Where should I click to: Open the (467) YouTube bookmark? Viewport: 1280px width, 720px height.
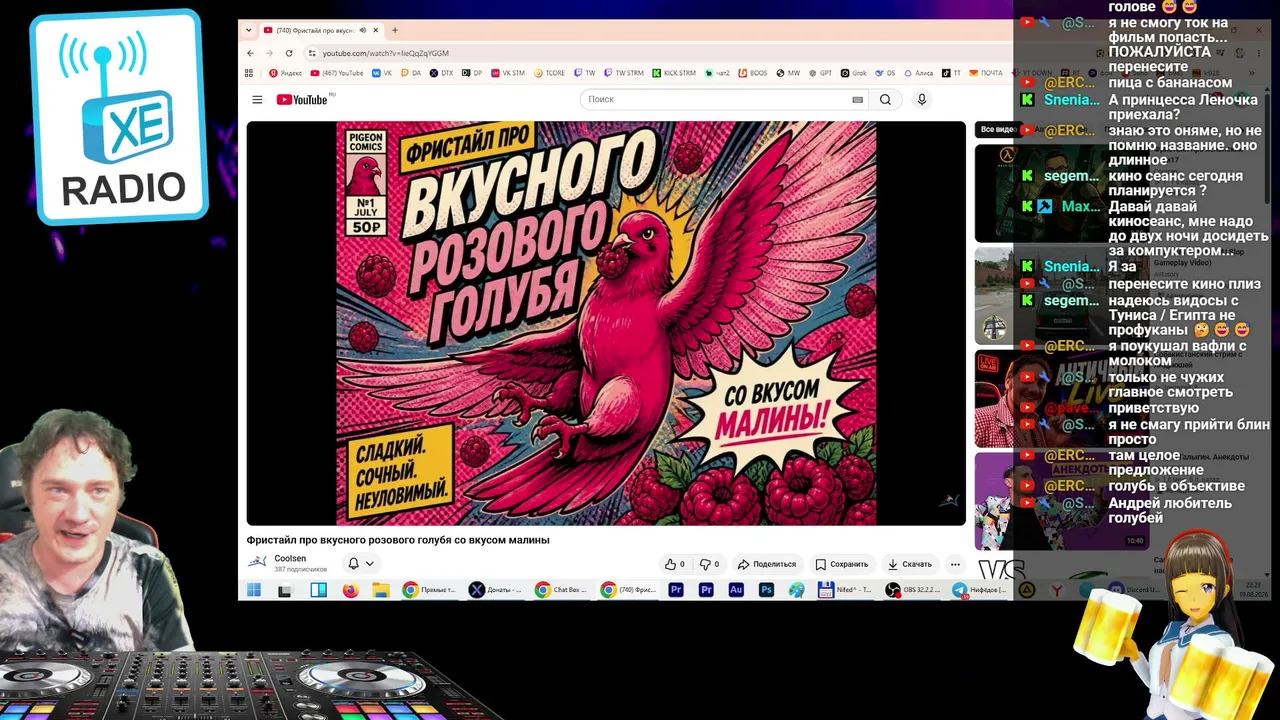(x=337, y=73)
